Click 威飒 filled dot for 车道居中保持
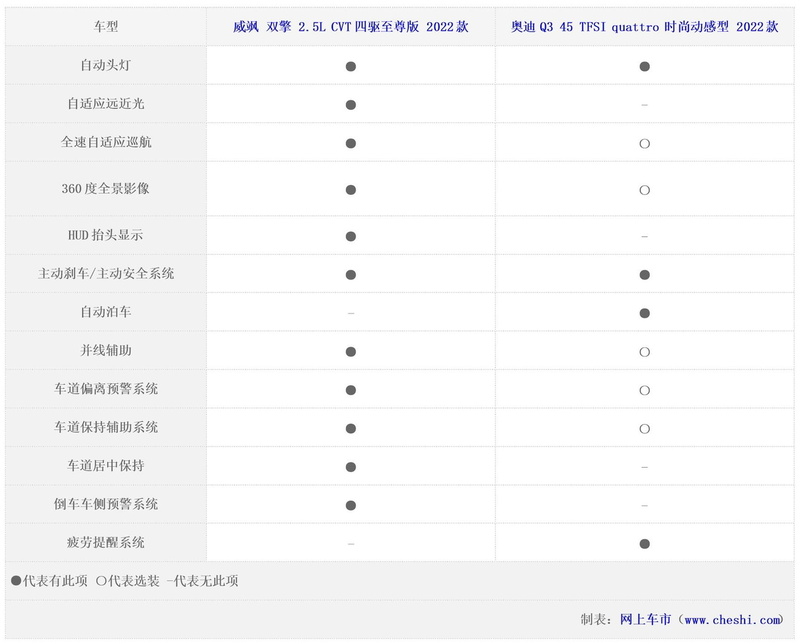The height and width of the screenshot is (644, 800). 351,467
